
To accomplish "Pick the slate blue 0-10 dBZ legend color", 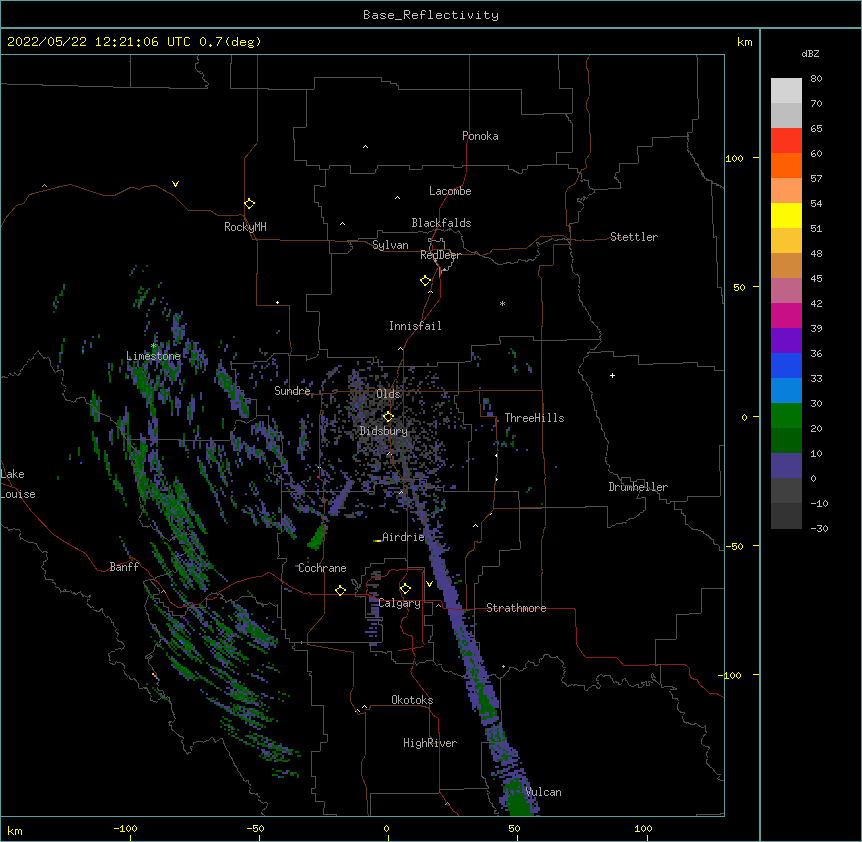I will [786, 466].
